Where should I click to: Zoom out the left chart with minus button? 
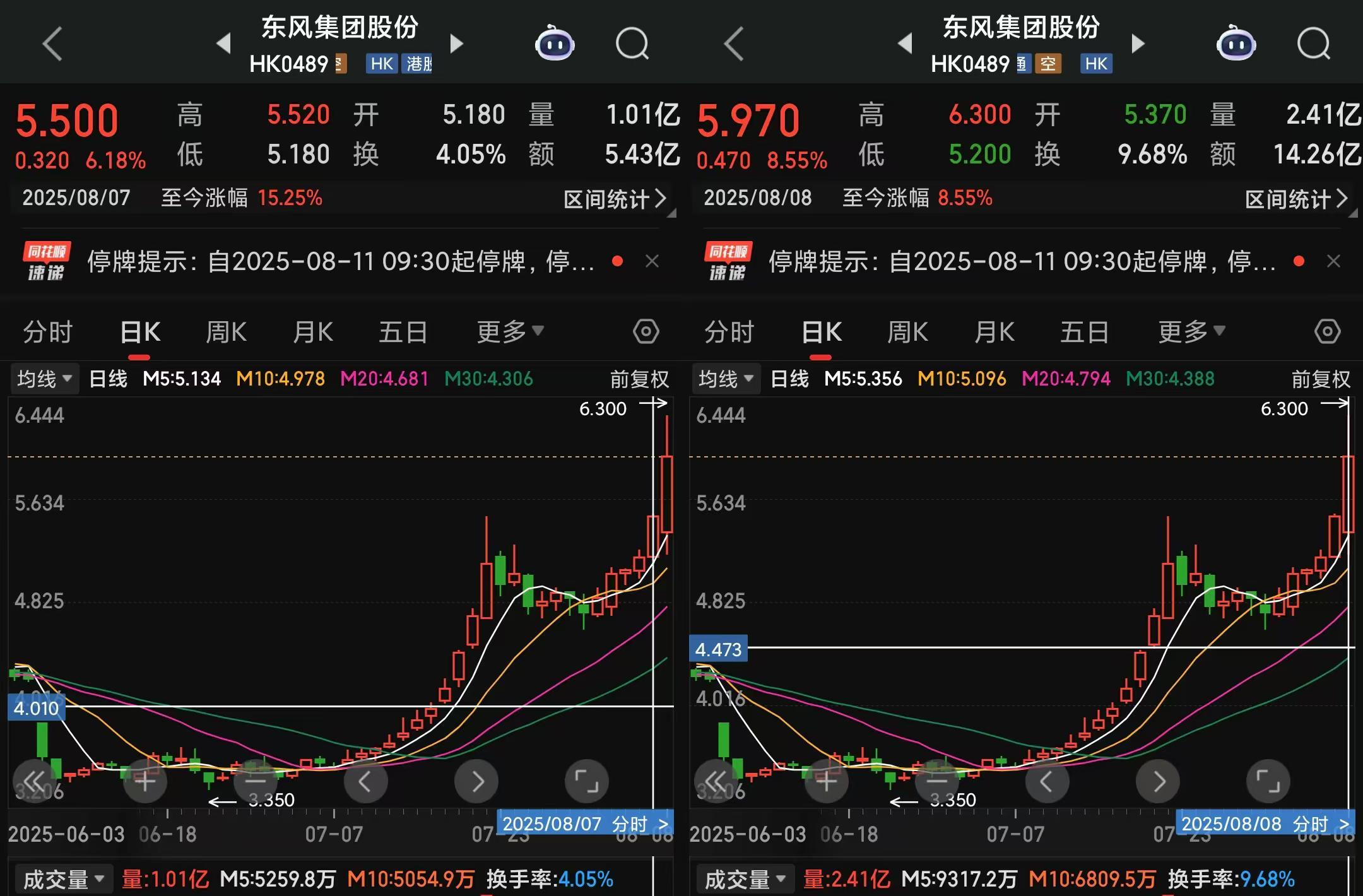pyautogui.click(x=256, y=781)
